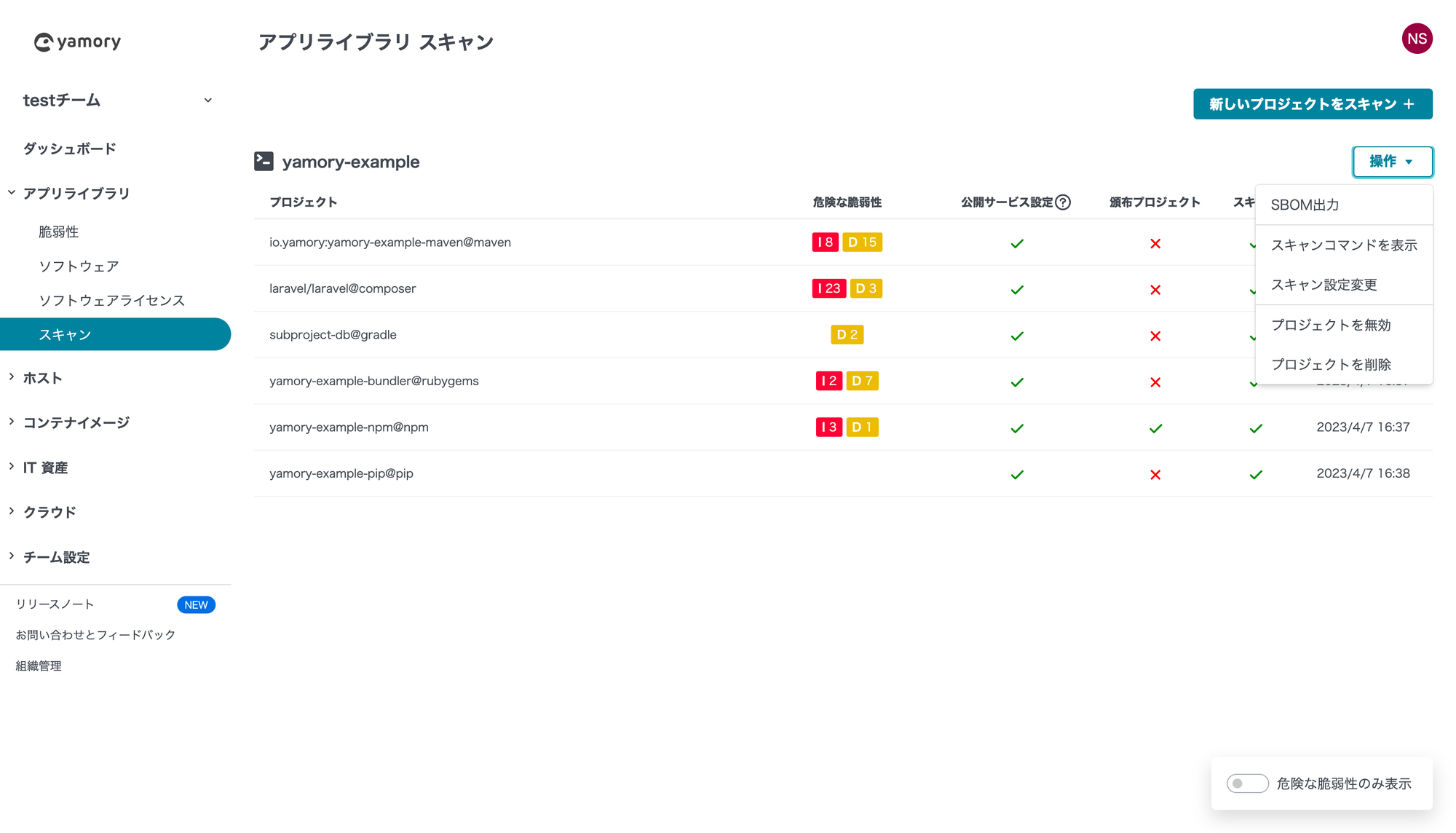Click the yamory logo icon
Image resolution: width=1456 pixels, height=833 pixels.
click(x=44, y=42)
